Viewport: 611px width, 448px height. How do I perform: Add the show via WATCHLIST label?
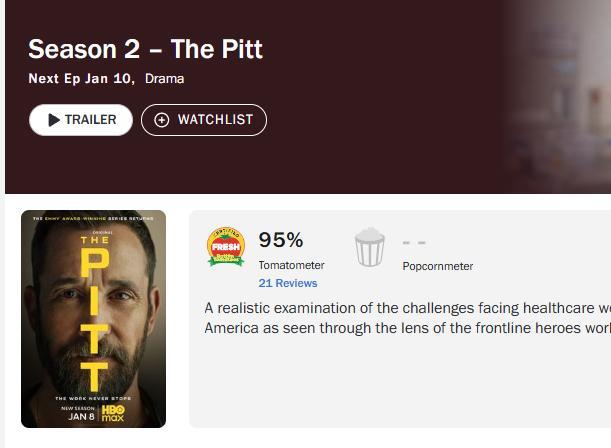pos(215,120)
